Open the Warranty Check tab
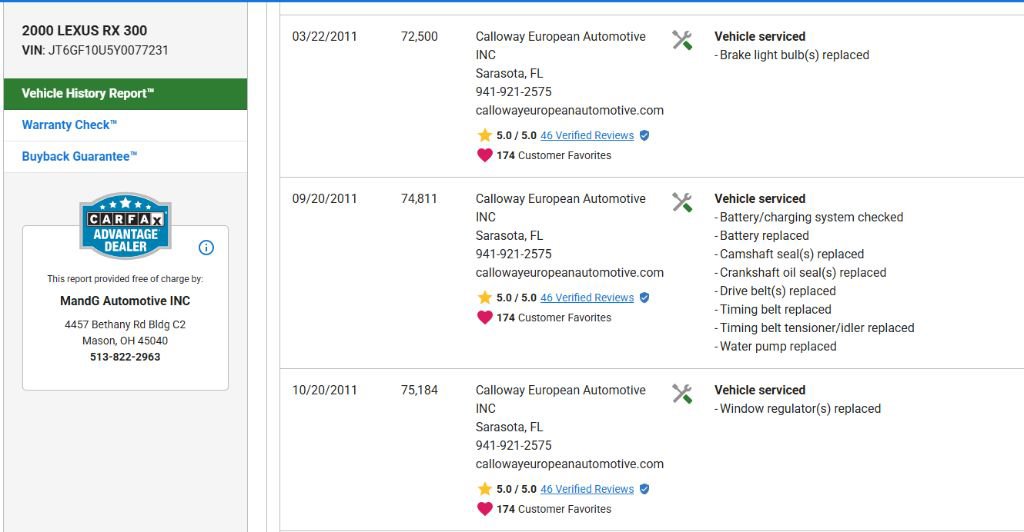Screen dimensions: 1024x532 [x=70, y=125]
